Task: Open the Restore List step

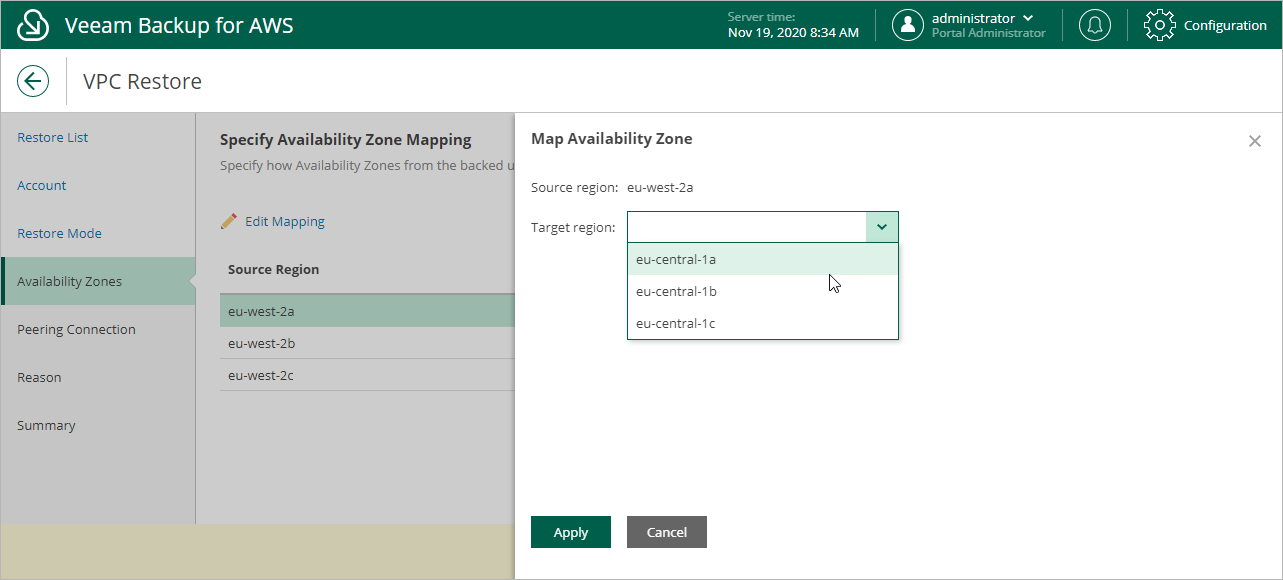Action: coord(53,137)
